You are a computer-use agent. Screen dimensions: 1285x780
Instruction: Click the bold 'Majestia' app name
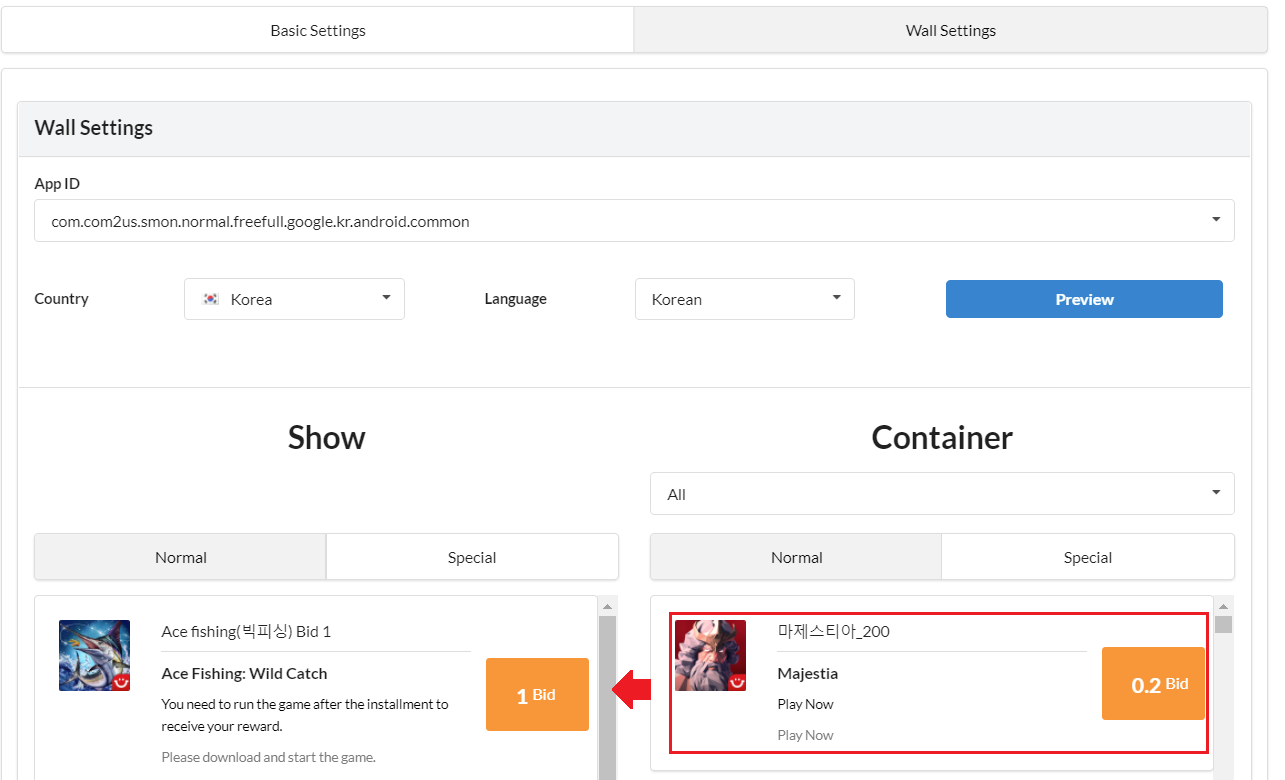[808, 673]
